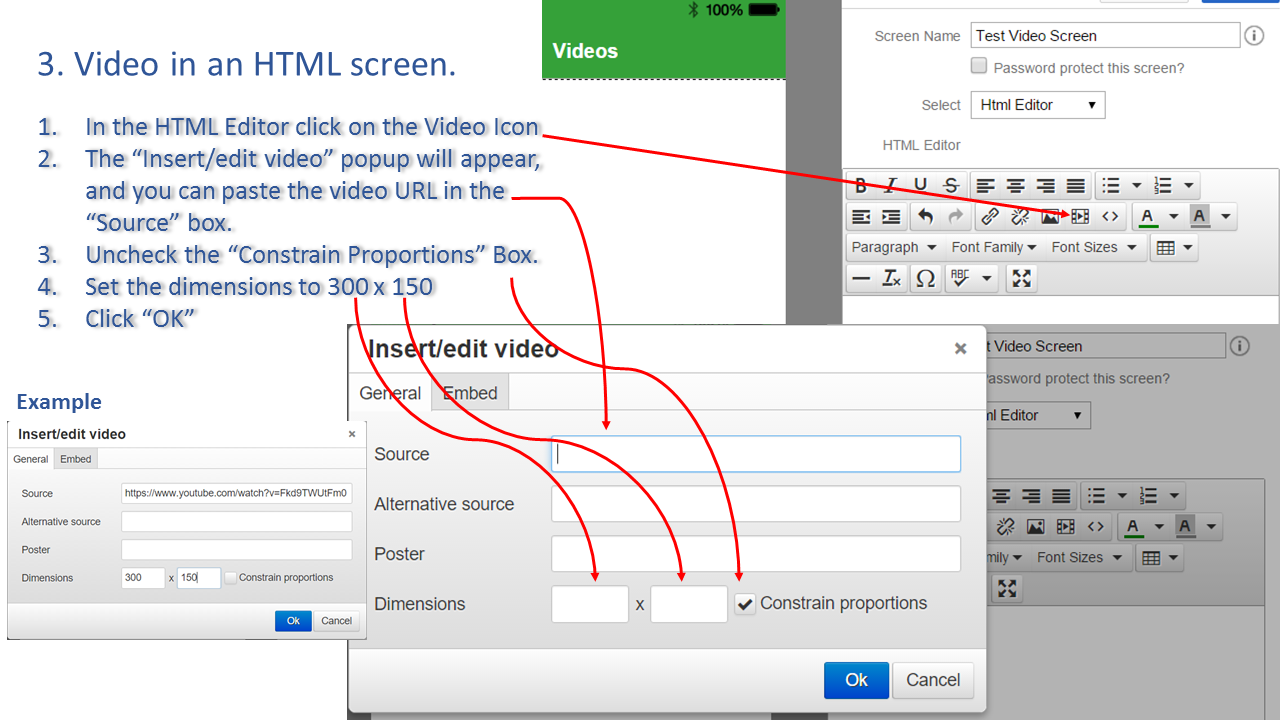Click the clear formatting icon
This screenshot has height=720, width=1280.
(x=891, y=279)
